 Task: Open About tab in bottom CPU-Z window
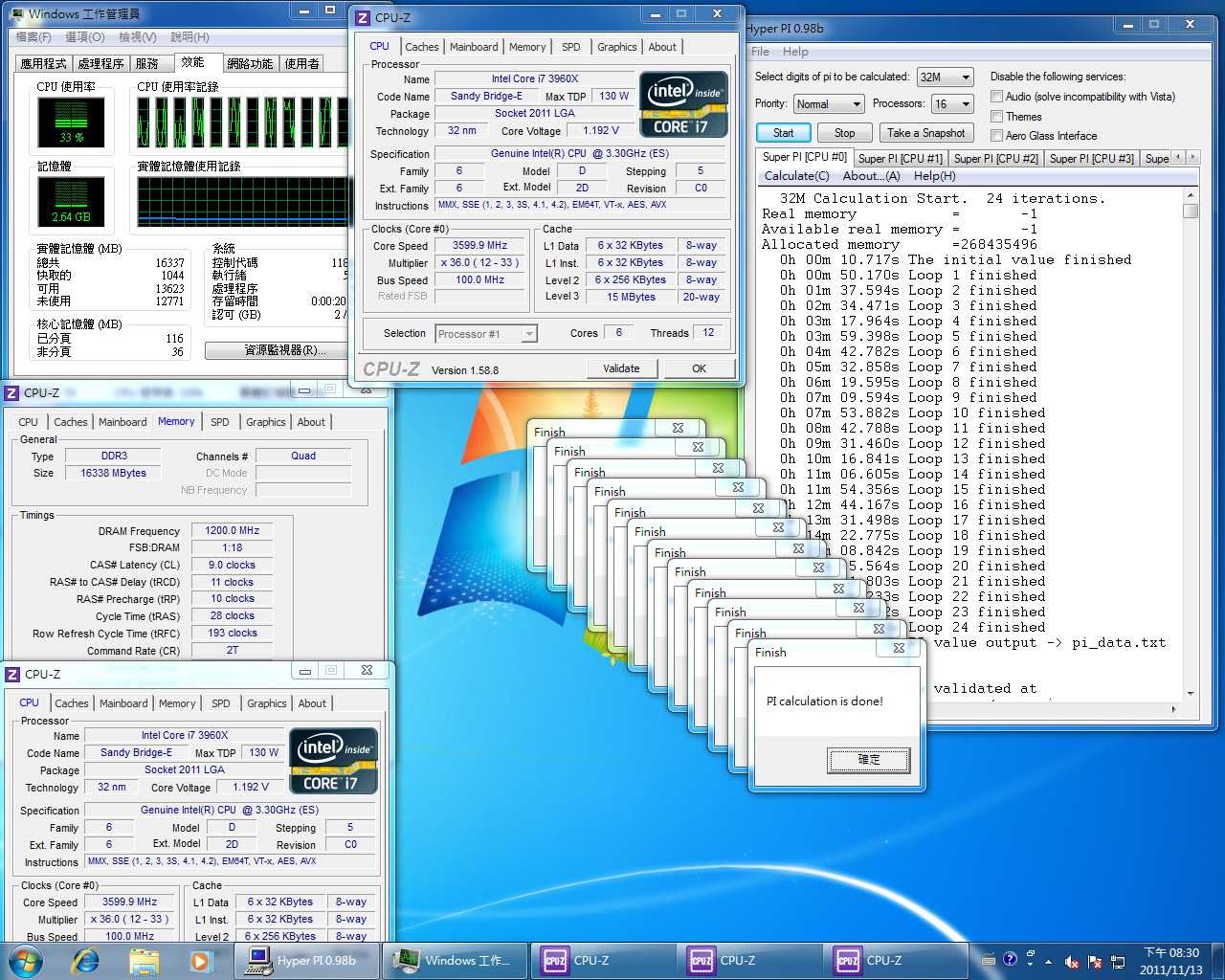click(312, 703)
